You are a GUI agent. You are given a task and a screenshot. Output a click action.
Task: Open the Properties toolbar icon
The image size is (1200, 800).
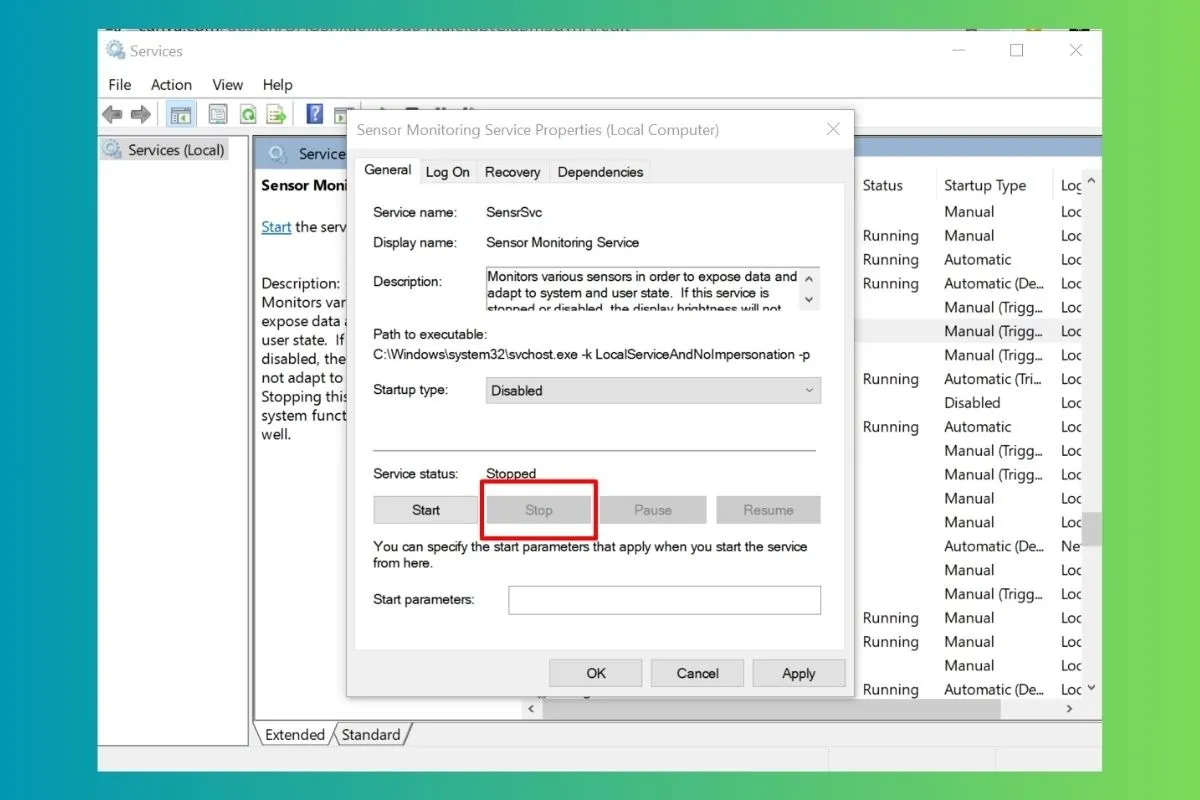[218, 115]
